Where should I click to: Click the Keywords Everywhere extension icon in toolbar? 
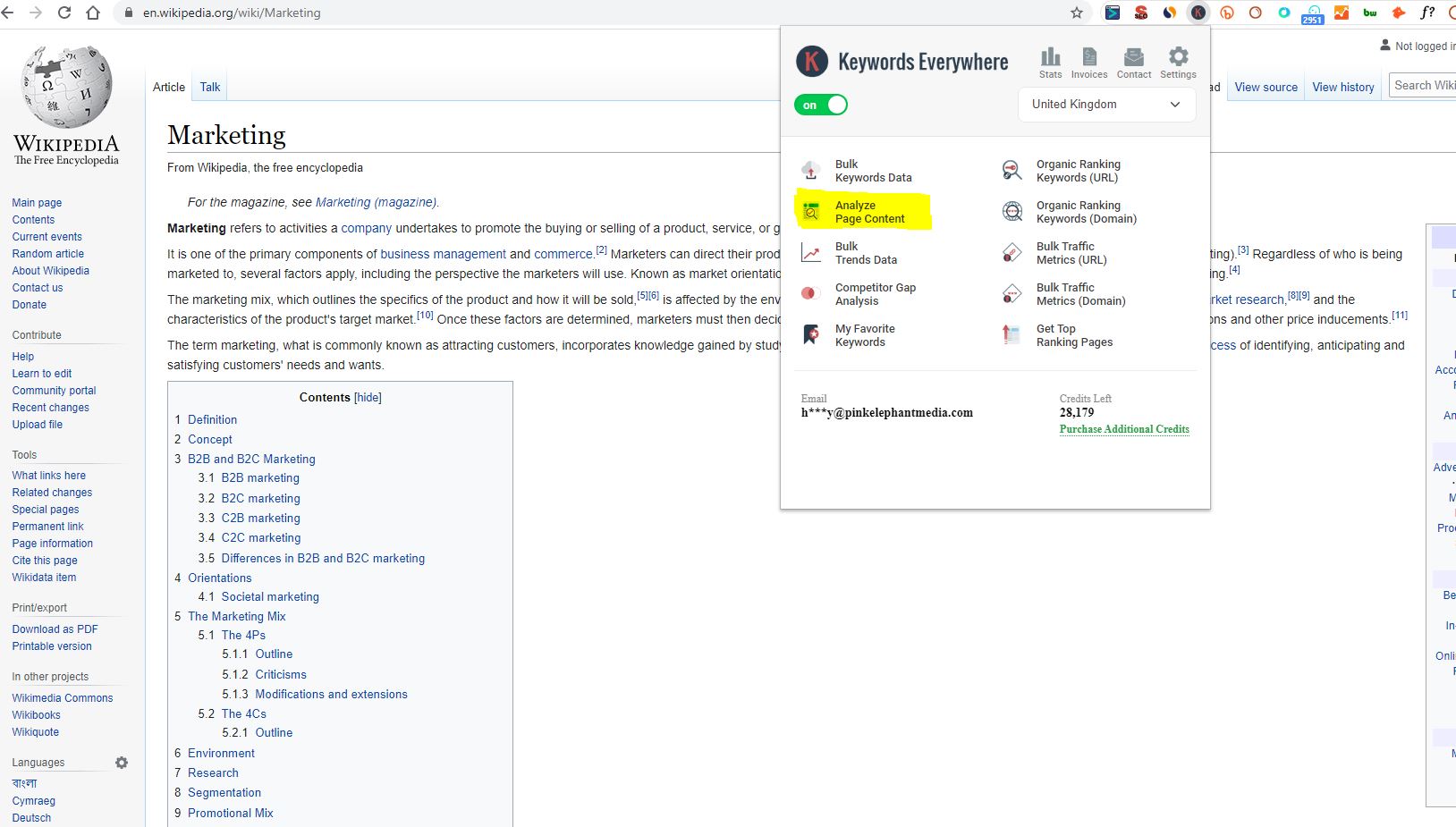[1198, 13]
